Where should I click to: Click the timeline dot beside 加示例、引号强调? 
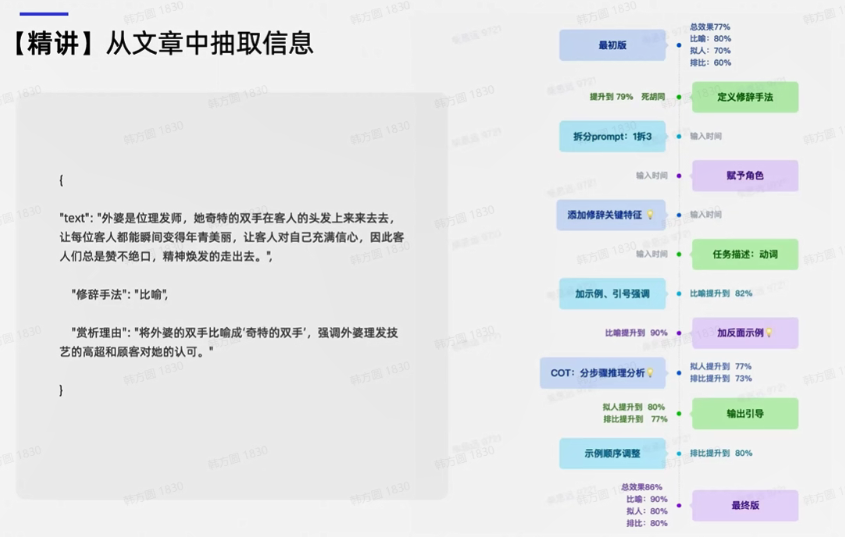[x=679, y=294]
